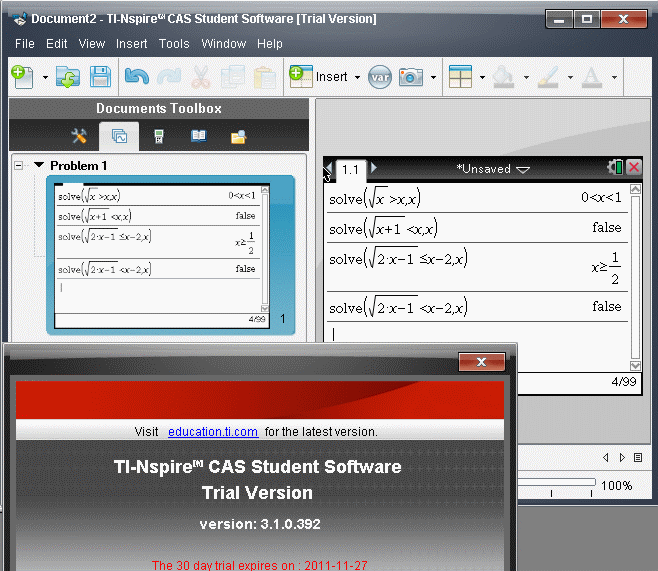Click the fill color bucket icon
This screenshot has height=571, width=658.
tap(504, 77)
